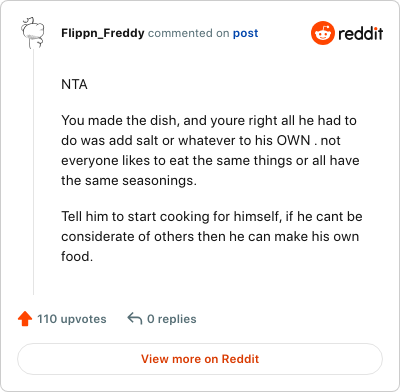This screenshot has width=400, height=392.
Task: Click the Flippn_Freddy avatar icon
Action: coord(33,33)
